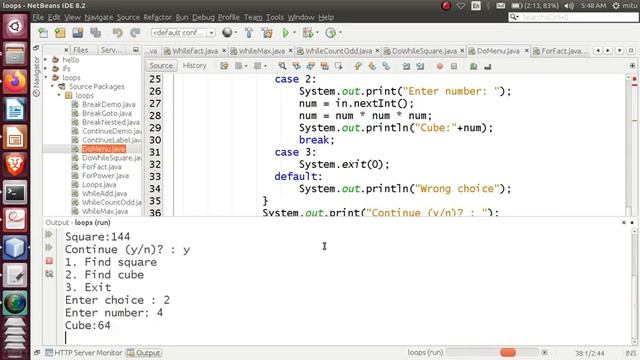The height and width of the screenshot is (360, 640).
Task: Click the Debug Project icon
Action: (308, 33)
